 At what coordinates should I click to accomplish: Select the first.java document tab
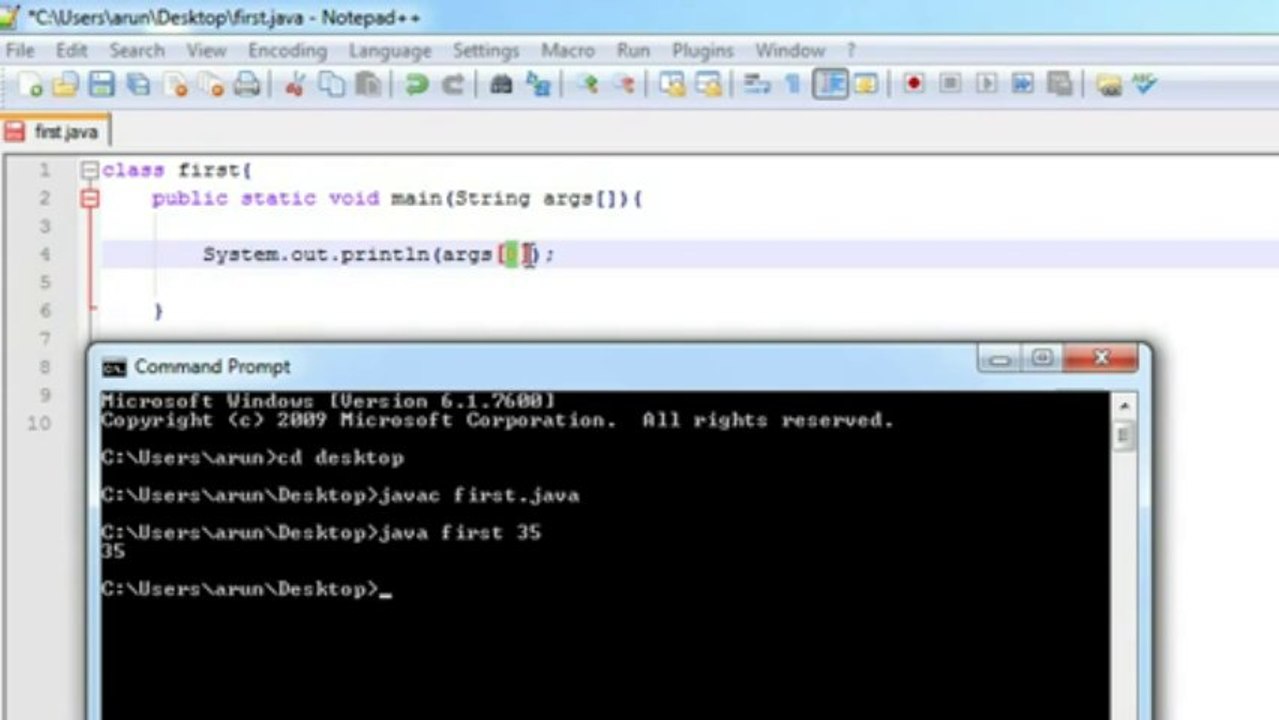click(55, 132)
